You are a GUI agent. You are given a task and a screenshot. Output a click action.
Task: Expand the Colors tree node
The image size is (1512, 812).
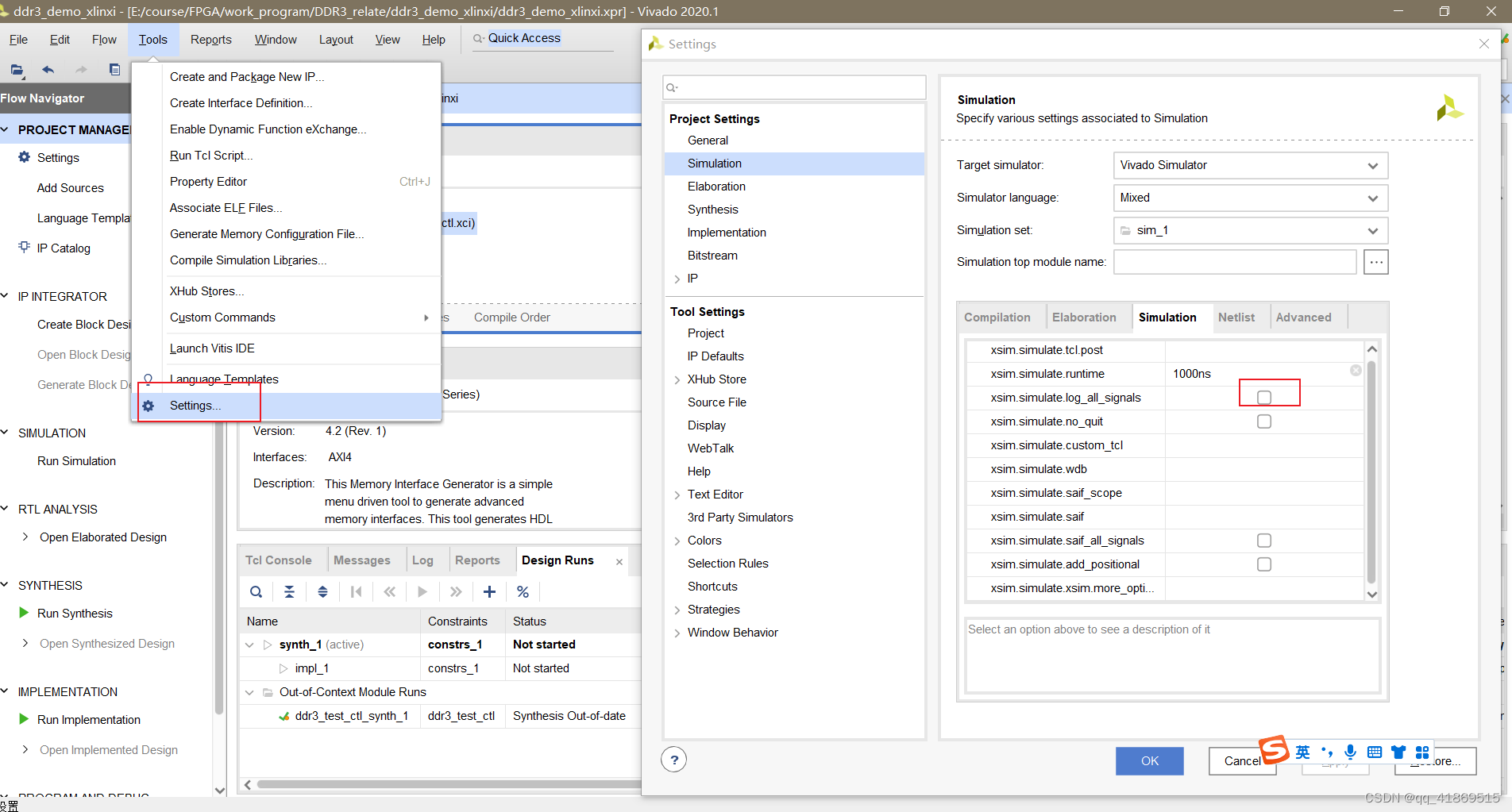tap(677, 541)
